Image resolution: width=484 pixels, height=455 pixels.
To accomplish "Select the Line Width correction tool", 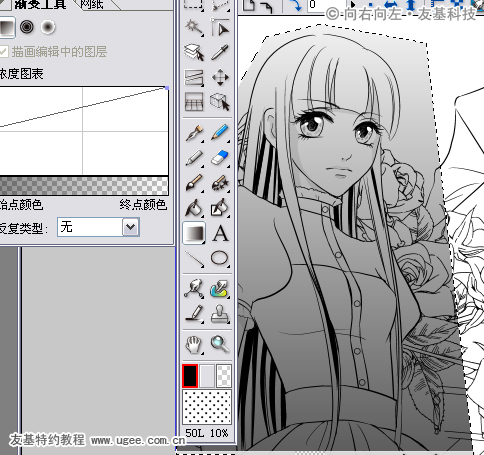I will [194, 314].
